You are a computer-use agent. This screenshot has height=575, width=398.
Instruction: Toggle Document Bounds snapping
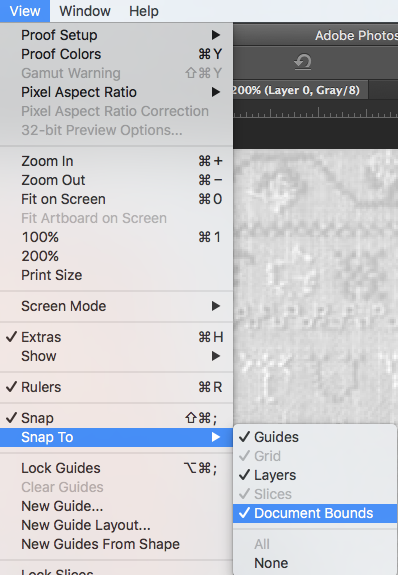(315, 513)
